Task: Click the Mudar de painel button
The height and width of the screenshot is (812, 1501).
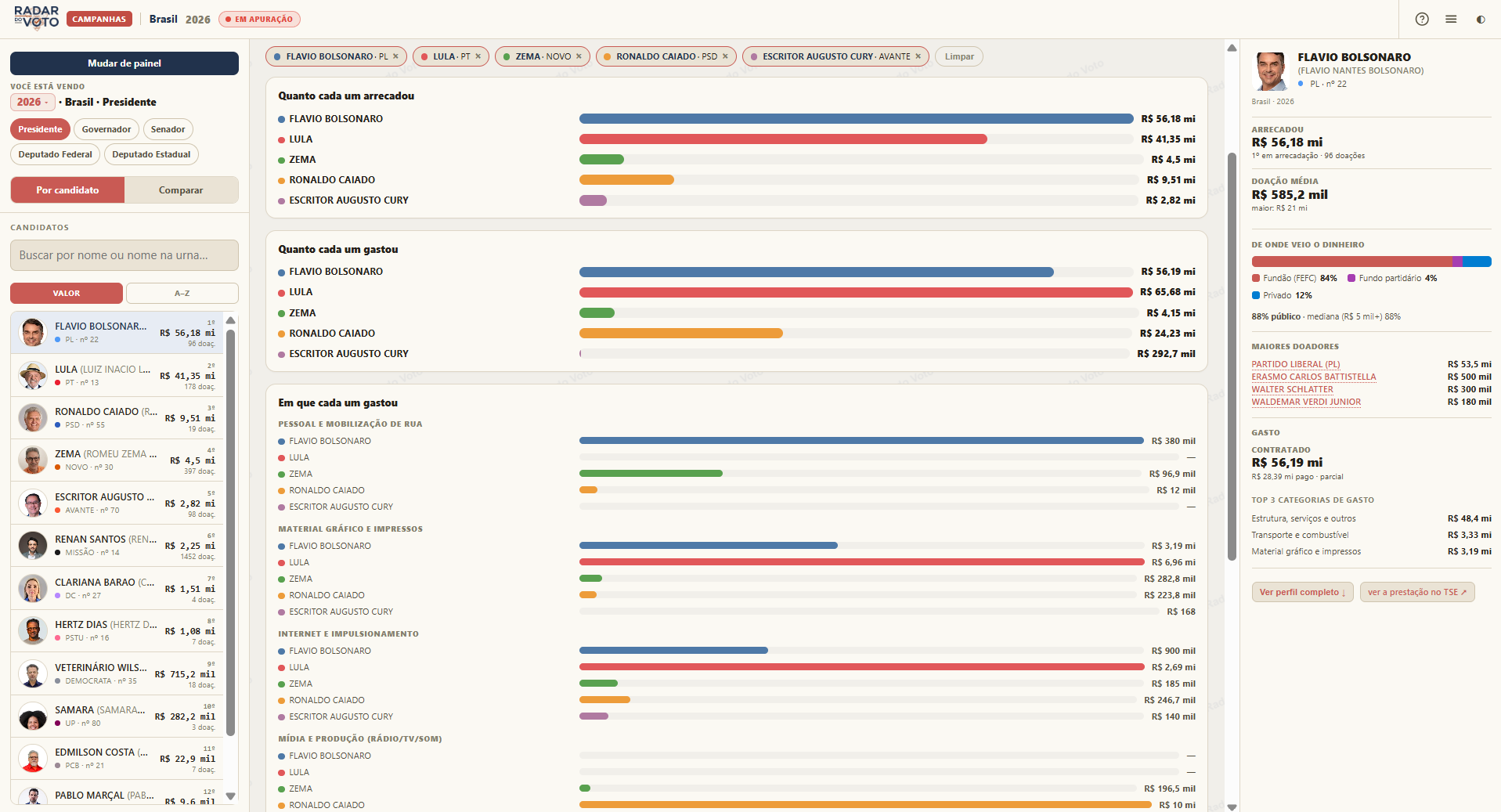Action: (x=124, y=63)
